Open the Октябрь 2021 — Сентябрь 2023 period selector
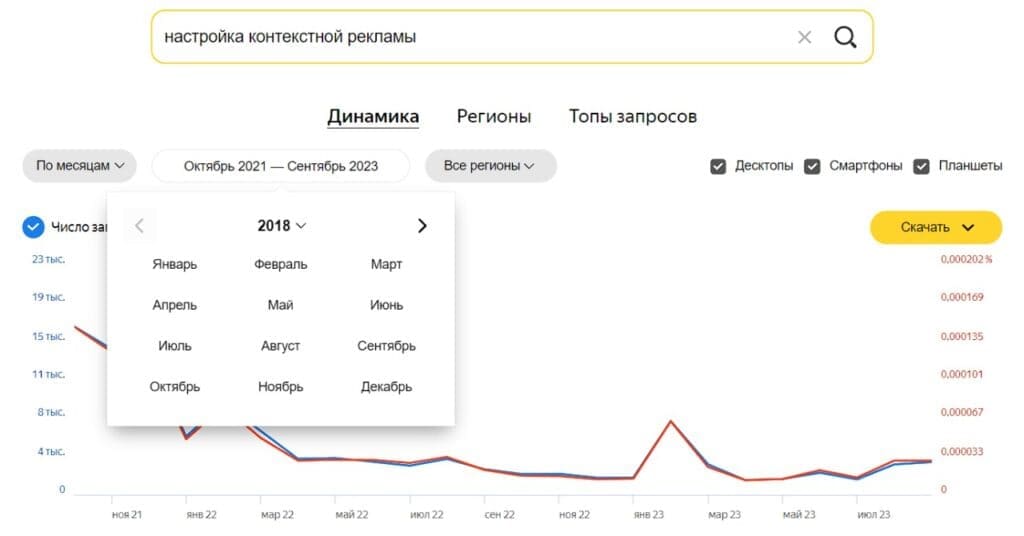Viewport: 1024px width, 536px height. 281,166
